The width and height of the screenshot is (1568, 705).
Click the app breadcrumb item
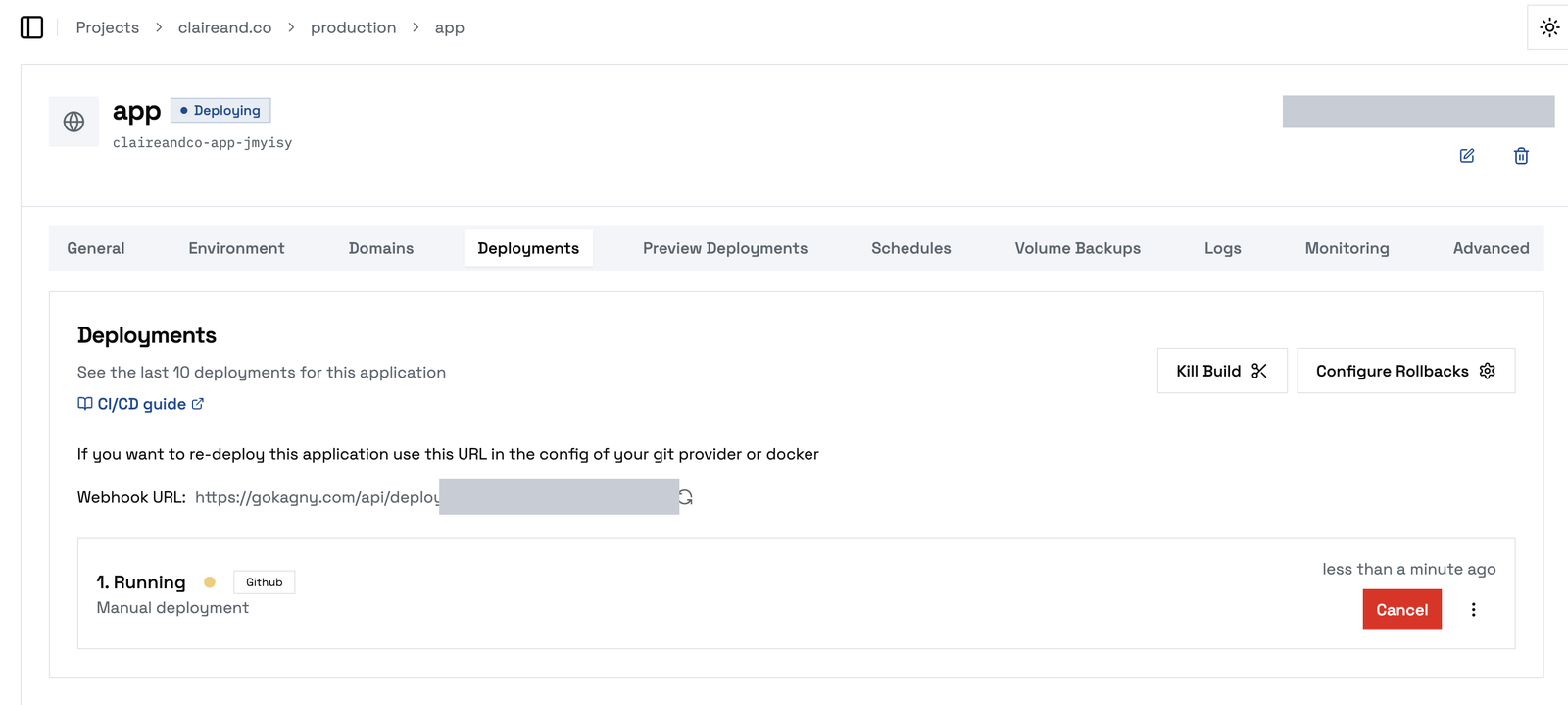[450, 27]
